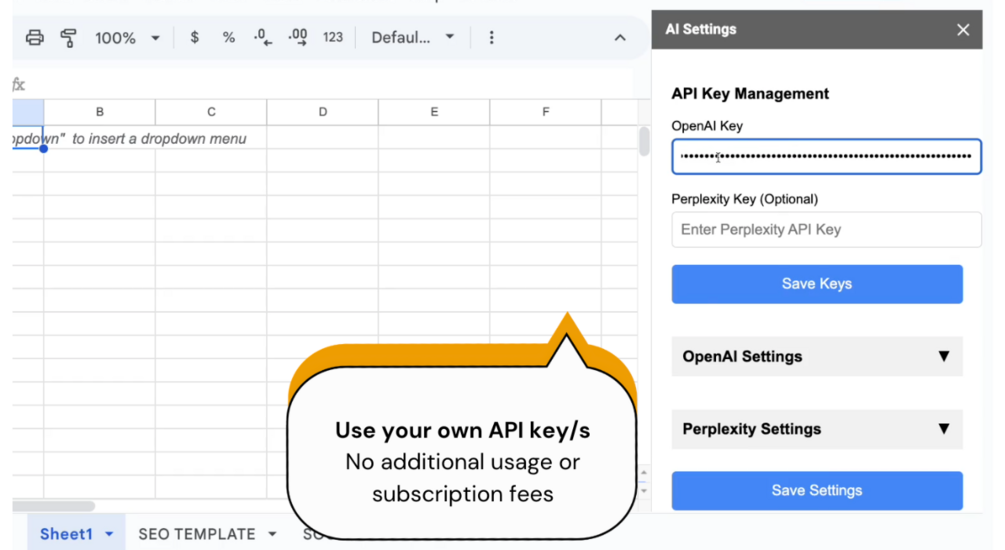This screenshot has height=550, width=1005.
Task: Click the OpenAI Key input field
Action: [826, 157]
